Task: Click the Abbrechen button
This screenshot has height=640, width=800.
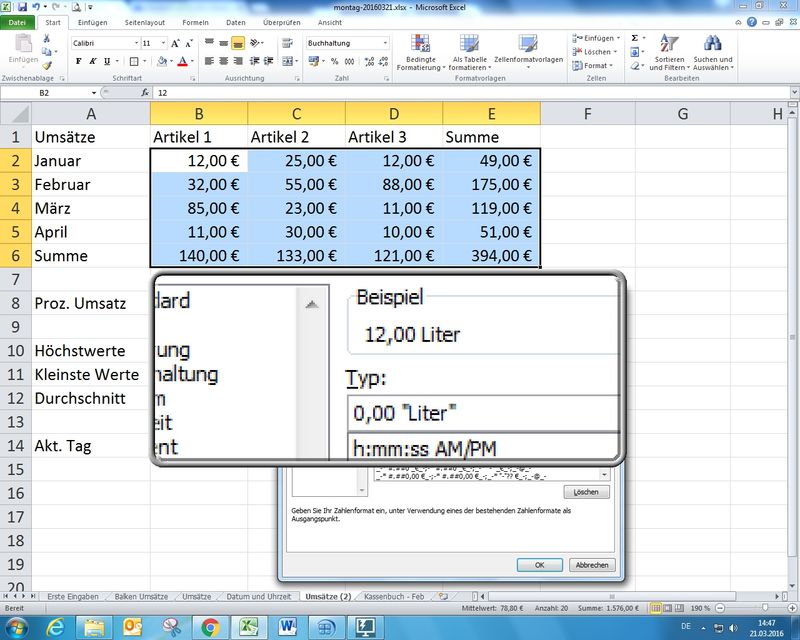Action: tap(590, 565)
